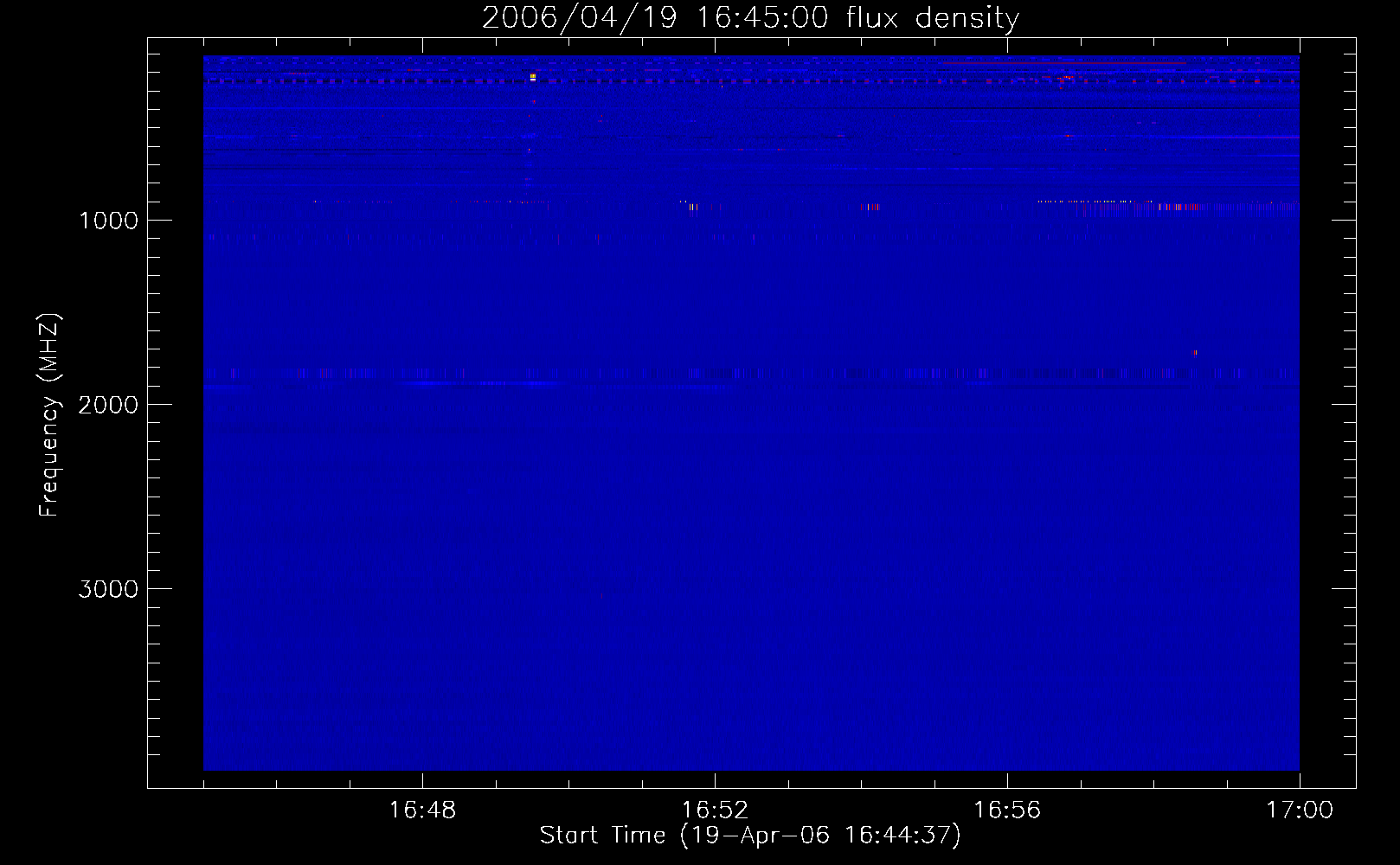Click the 16:48 time tick label
Image resolution: width=1400 pixels, height=865 pixels.
click(x=422, y=811)
